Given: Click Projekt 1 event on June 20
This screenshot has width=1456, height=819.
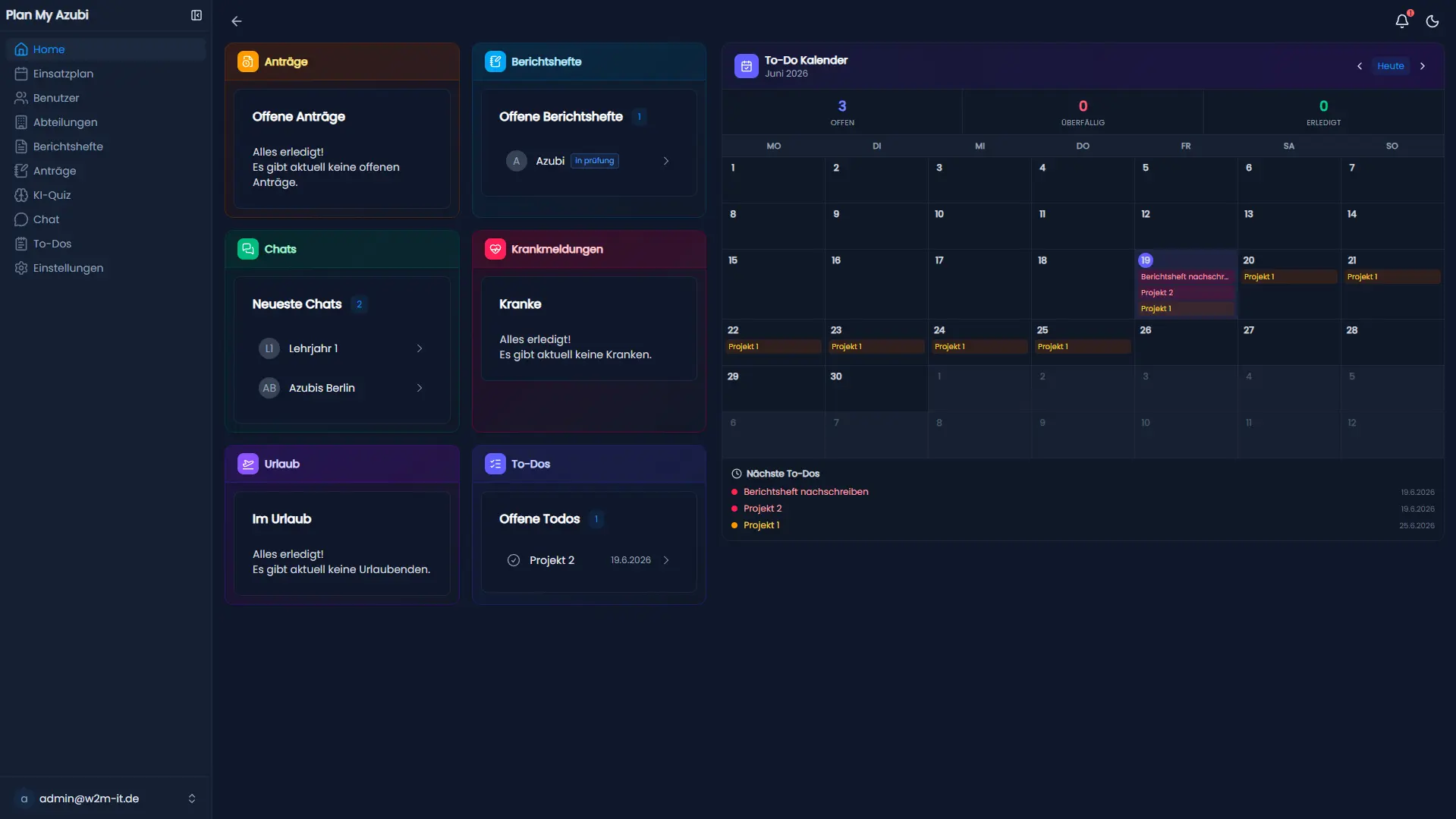Looking at the screenshot, I should pyautogui.click(x=1288, y=277).
